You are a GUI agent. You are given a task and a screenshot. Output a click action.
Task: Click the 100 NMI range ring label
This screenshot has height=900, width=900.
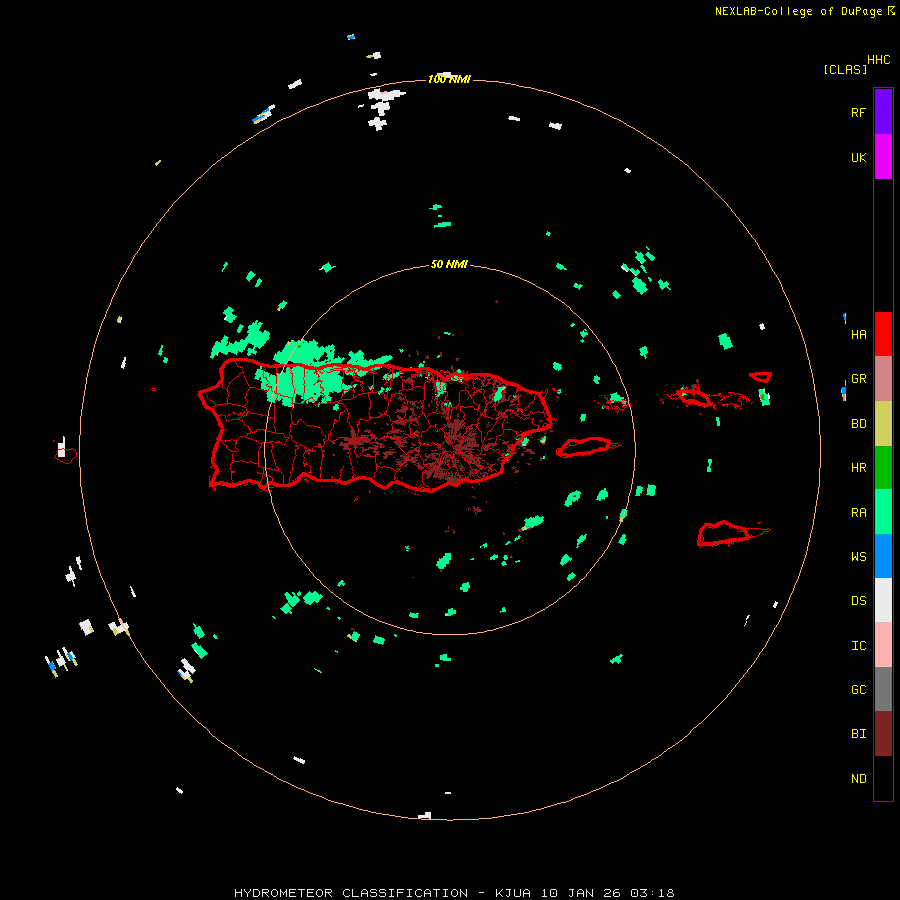pyautogui.click(x=449, y=79)
